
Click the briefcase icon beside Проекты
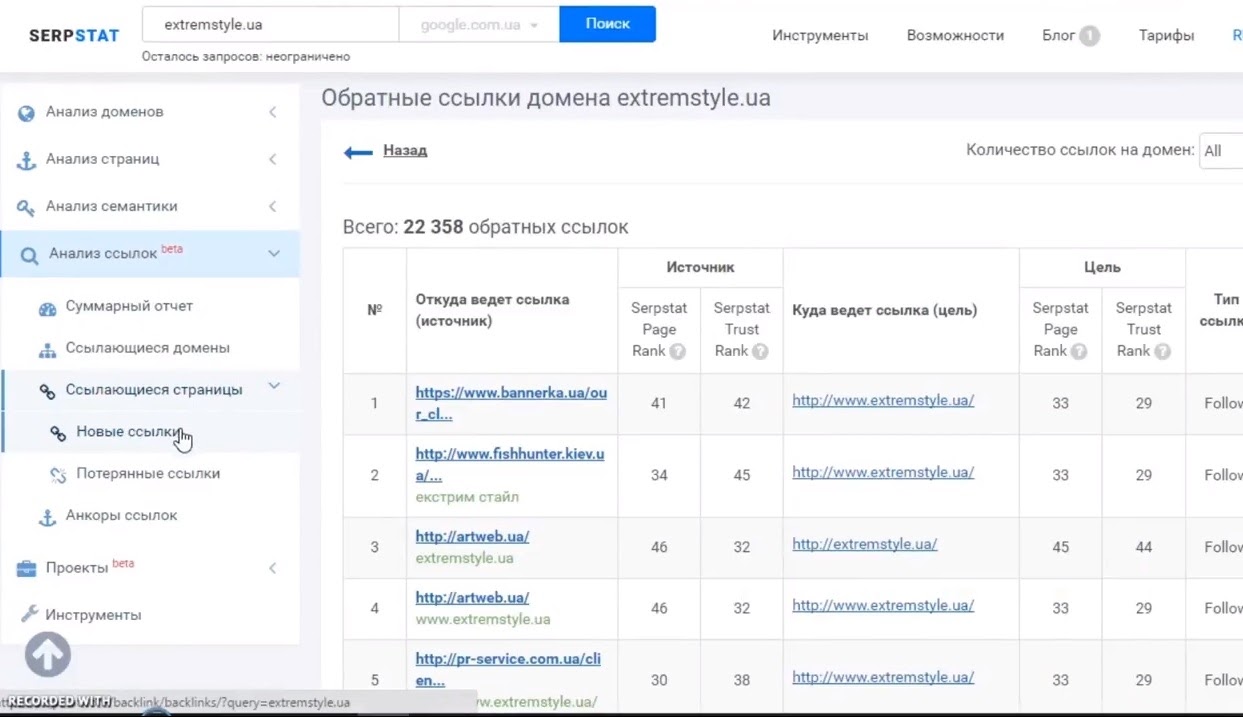(27, 569)
